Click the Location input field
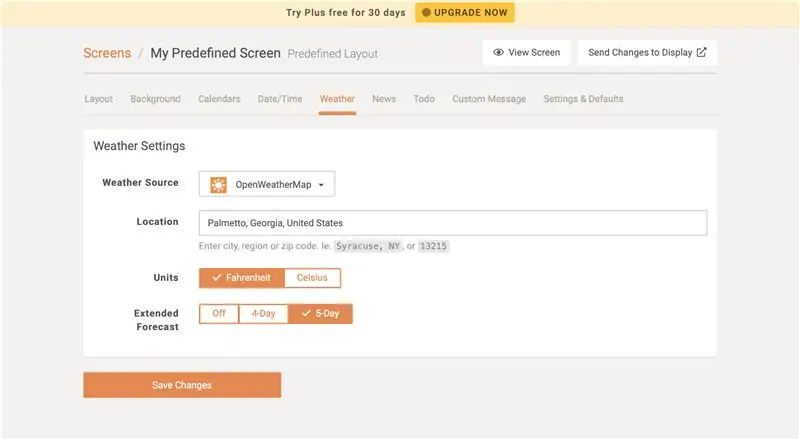This screenshot has height=439, width=800. tap(453, 223)
